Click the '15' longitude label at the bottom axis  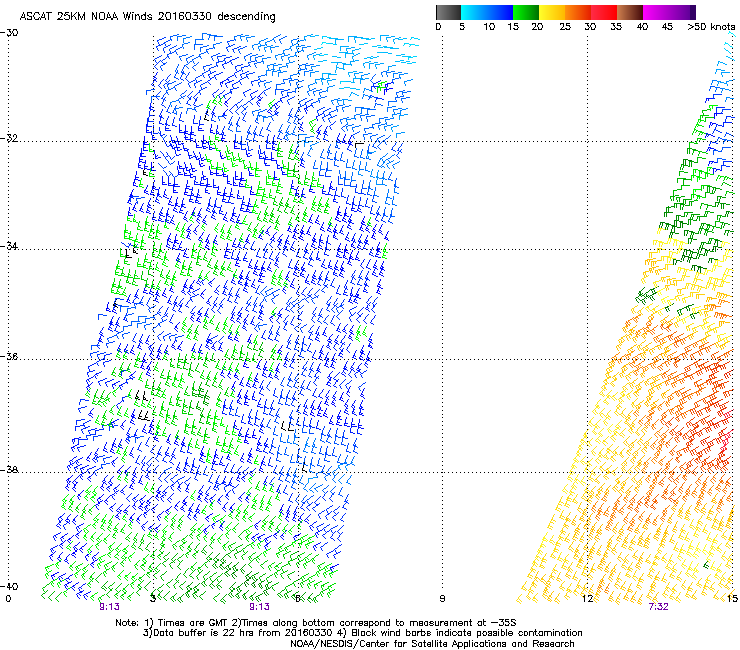(x=732, y=599)
